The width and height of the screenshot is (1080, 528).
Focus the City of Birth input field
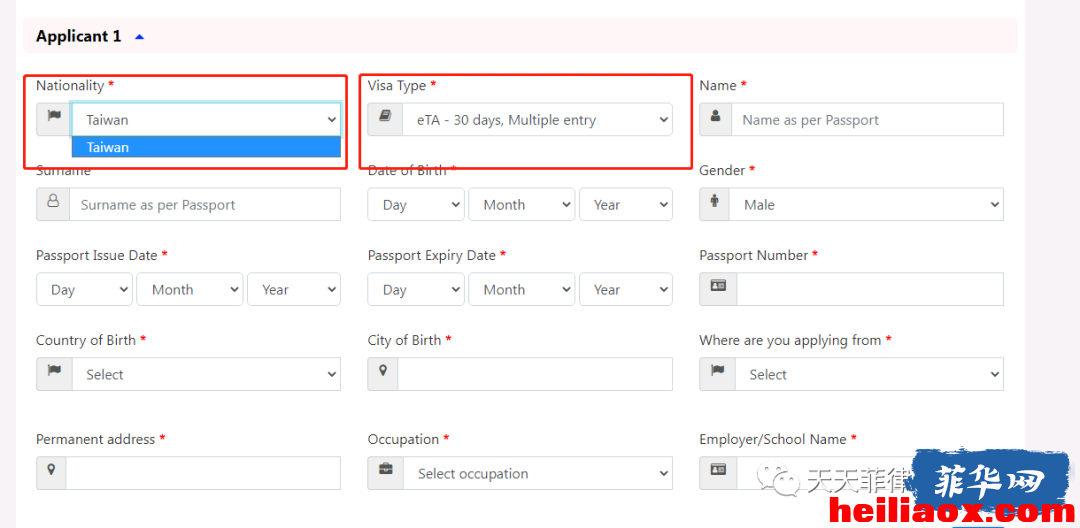coord(535,374)
